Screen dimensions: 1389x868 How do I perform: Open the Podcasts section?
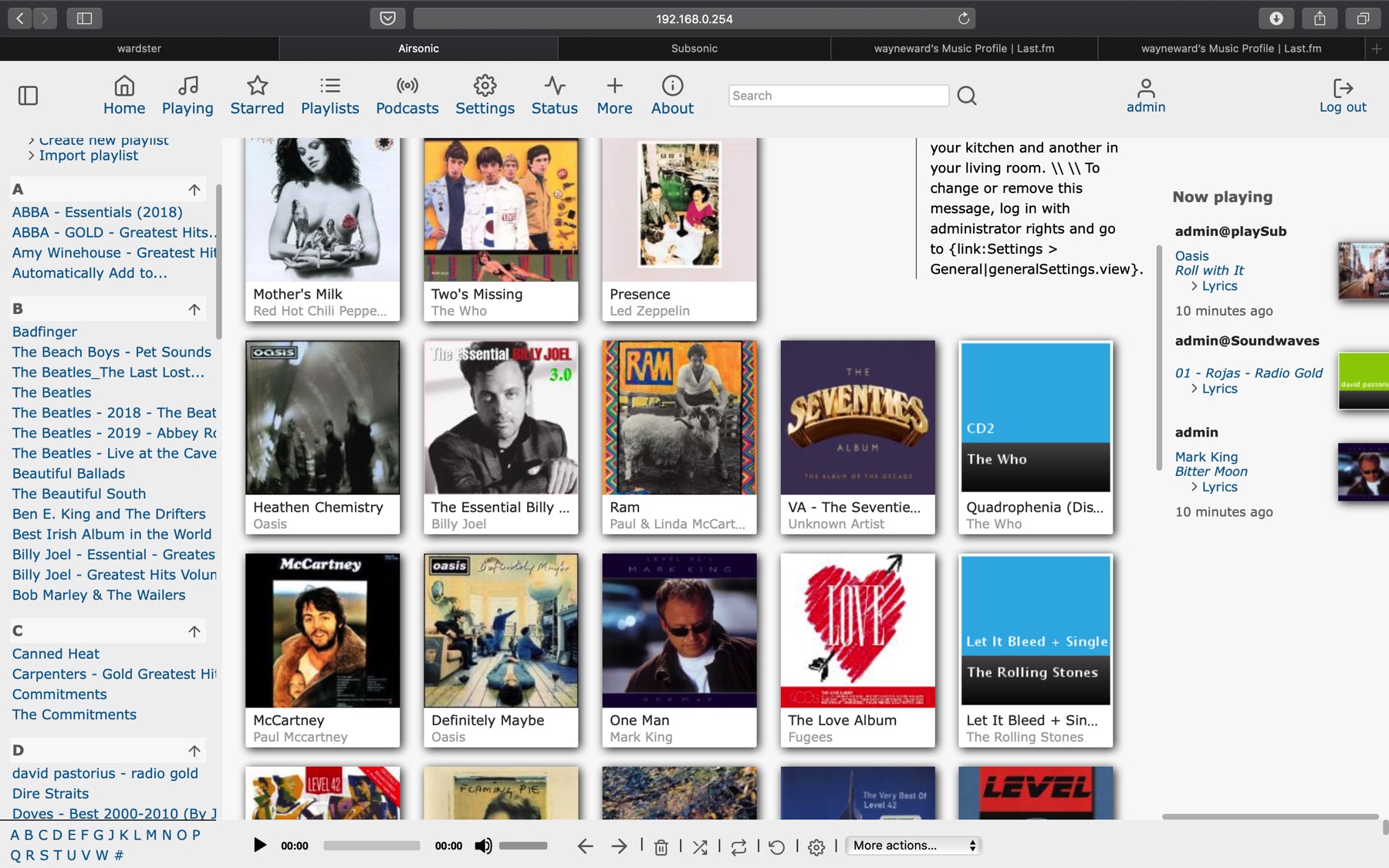(407, 96)
